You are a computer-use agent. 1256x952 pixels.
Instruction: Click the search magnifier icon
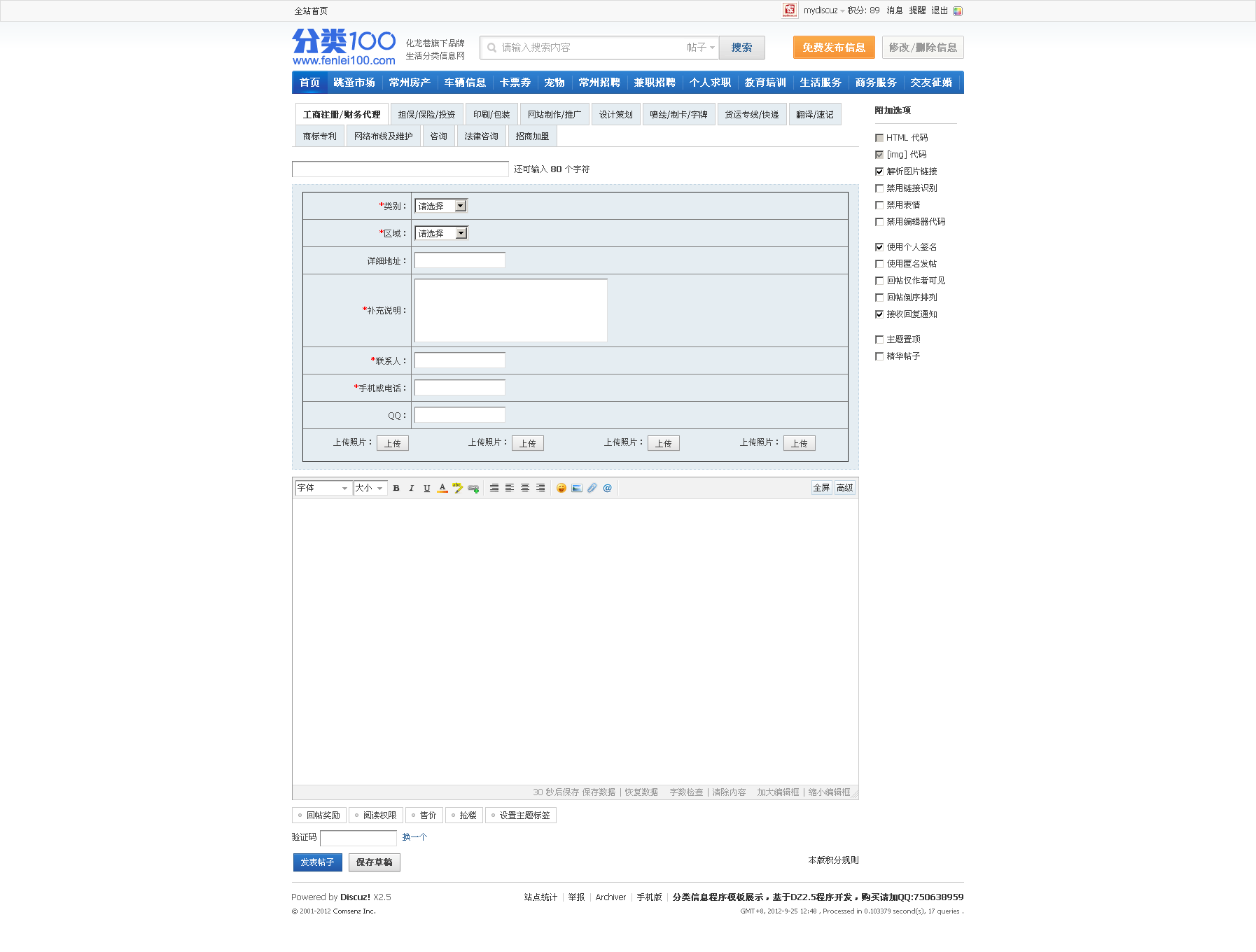(491, 48)
